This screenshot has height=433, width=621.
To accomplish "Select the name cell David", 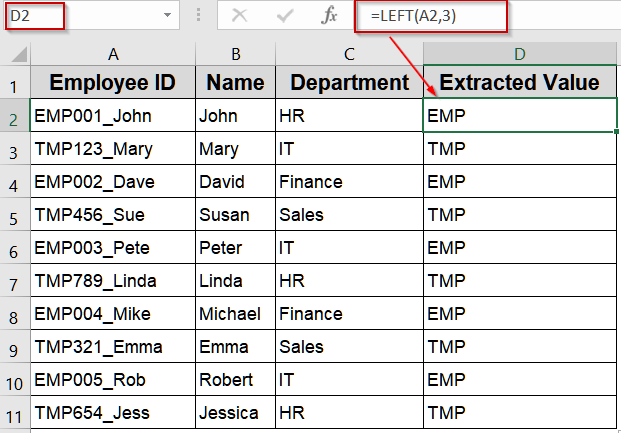I will coord(236,181).
